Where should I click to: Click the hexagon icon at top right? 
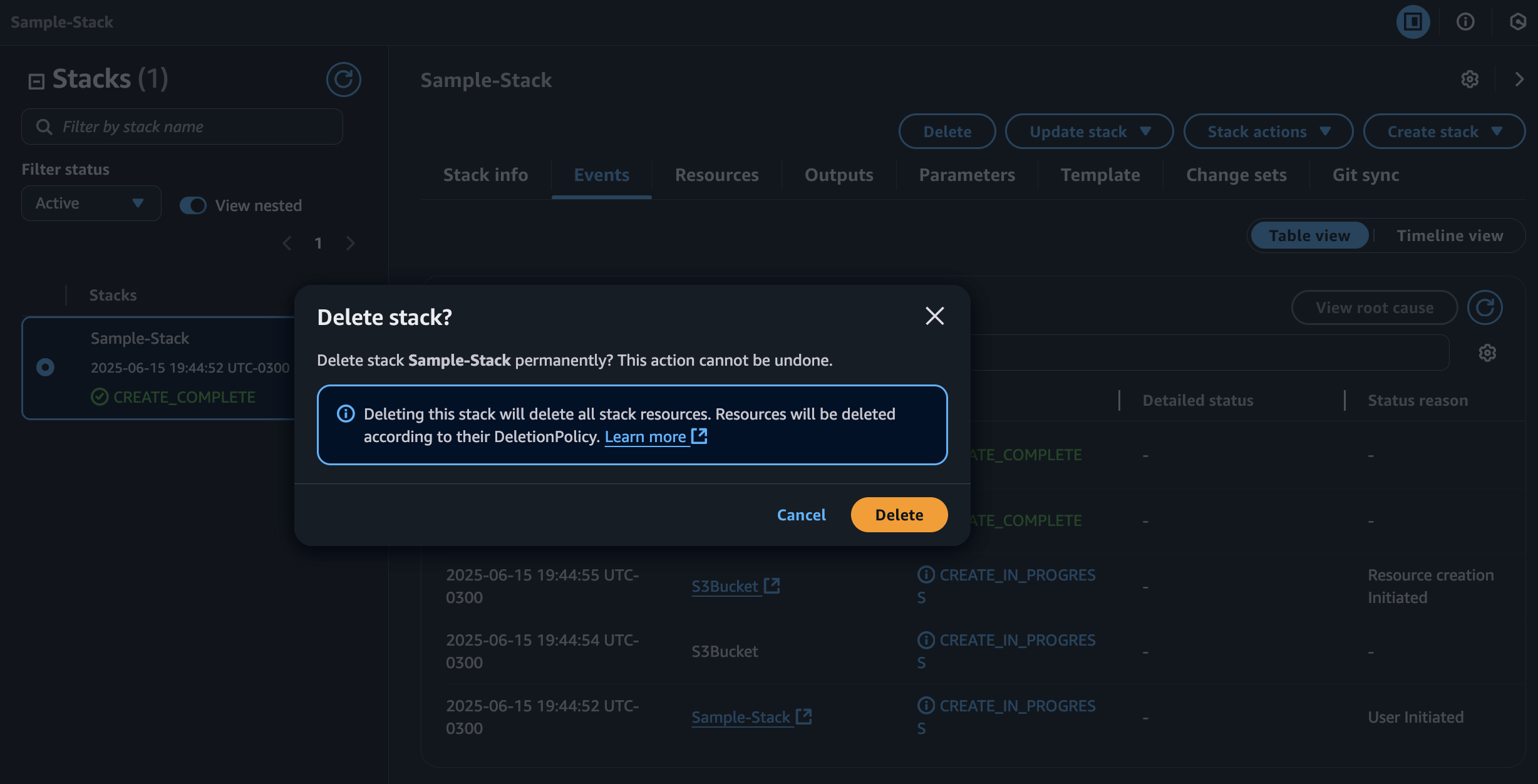point(1517,22)
